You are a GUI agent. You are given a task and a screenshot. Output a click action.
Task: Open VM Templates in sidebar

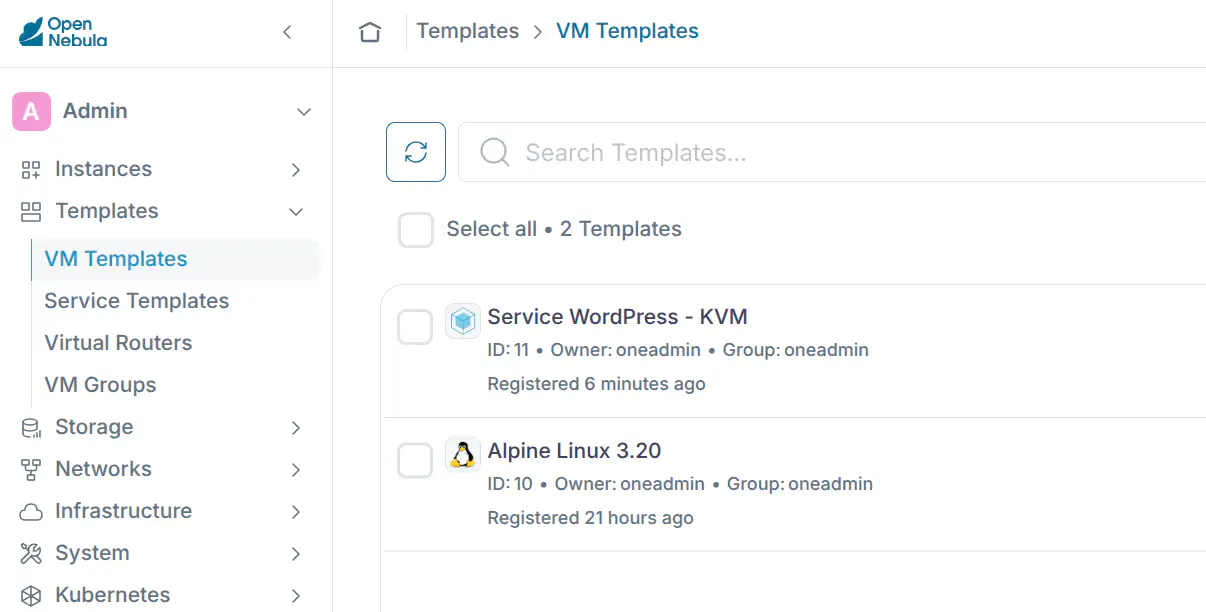pyautogui.click(x=175, y=259)
